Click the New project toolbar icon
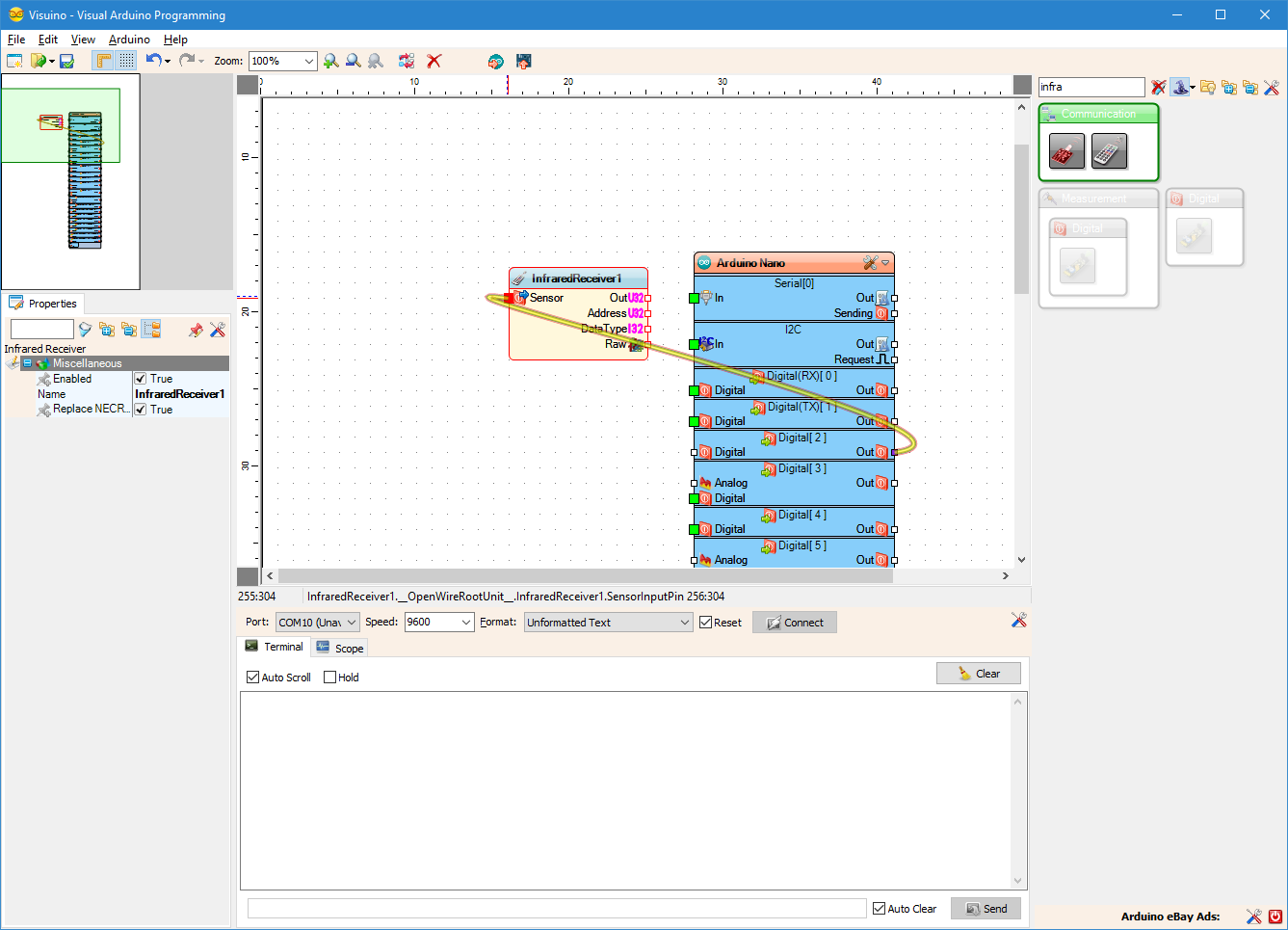 (14, 61)
